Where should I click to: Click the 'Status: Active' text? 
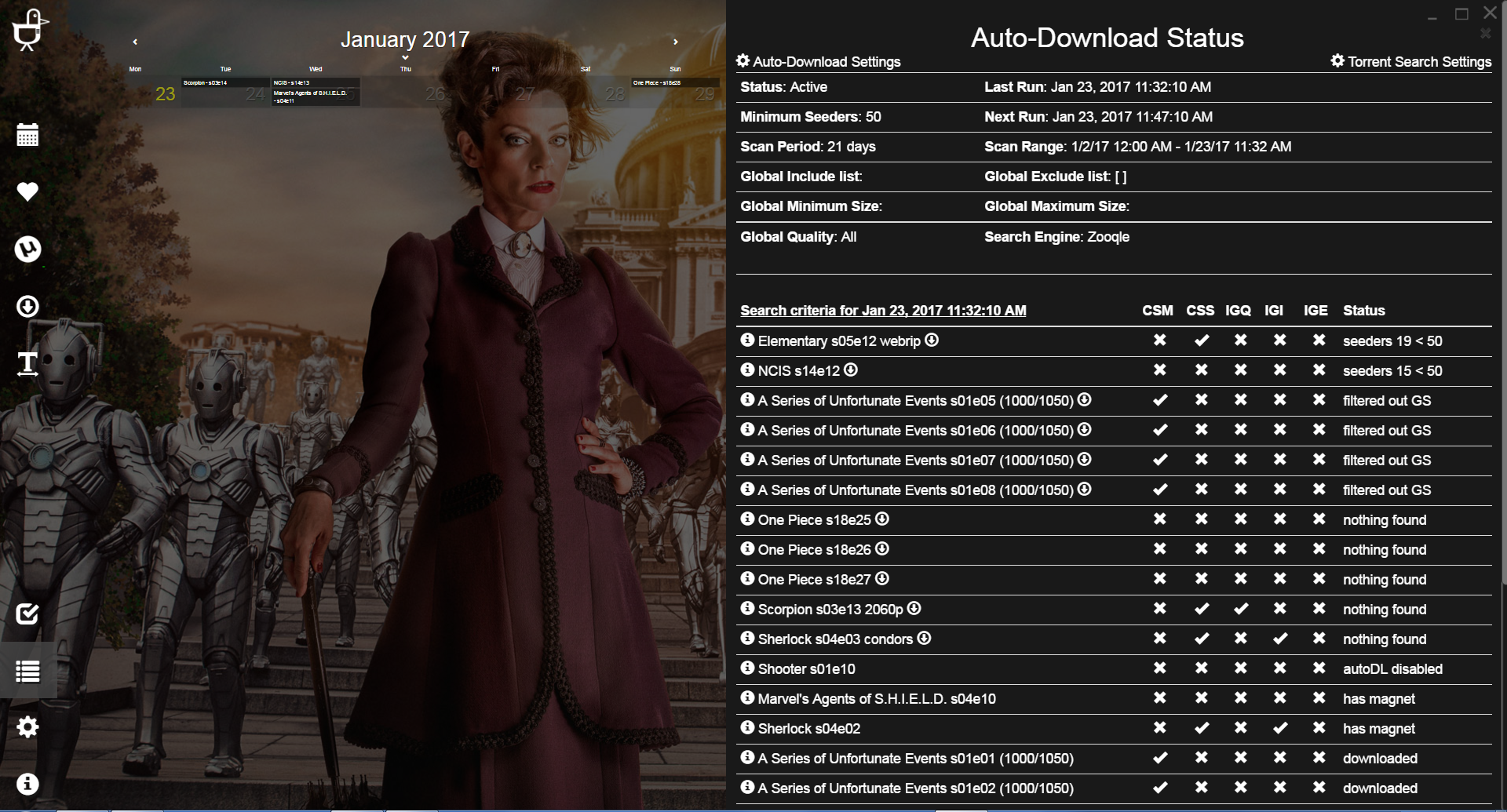tap(783, 87)
